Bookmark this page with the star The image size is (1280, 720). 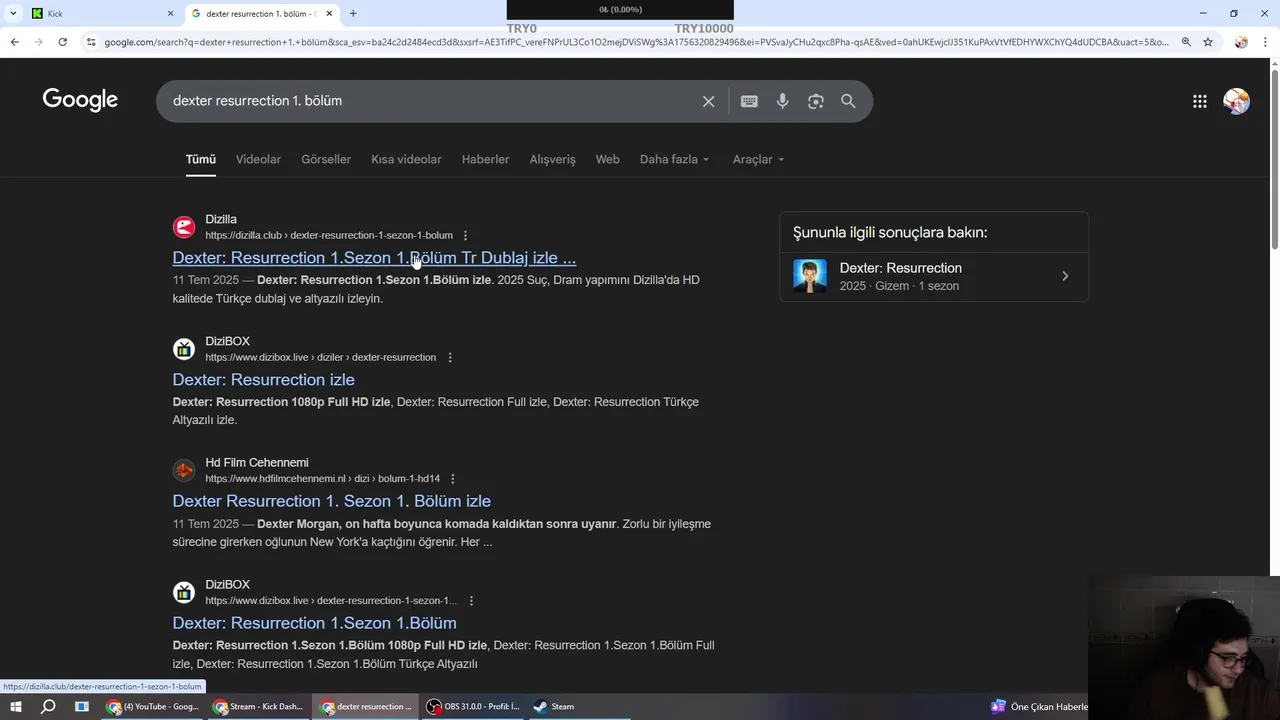(x=1208, y=42)
